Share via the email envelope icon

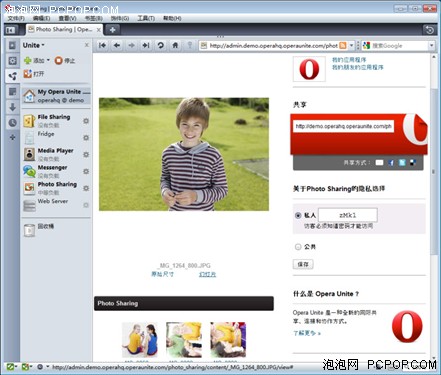pyautogui.click(x=379, y=163)
